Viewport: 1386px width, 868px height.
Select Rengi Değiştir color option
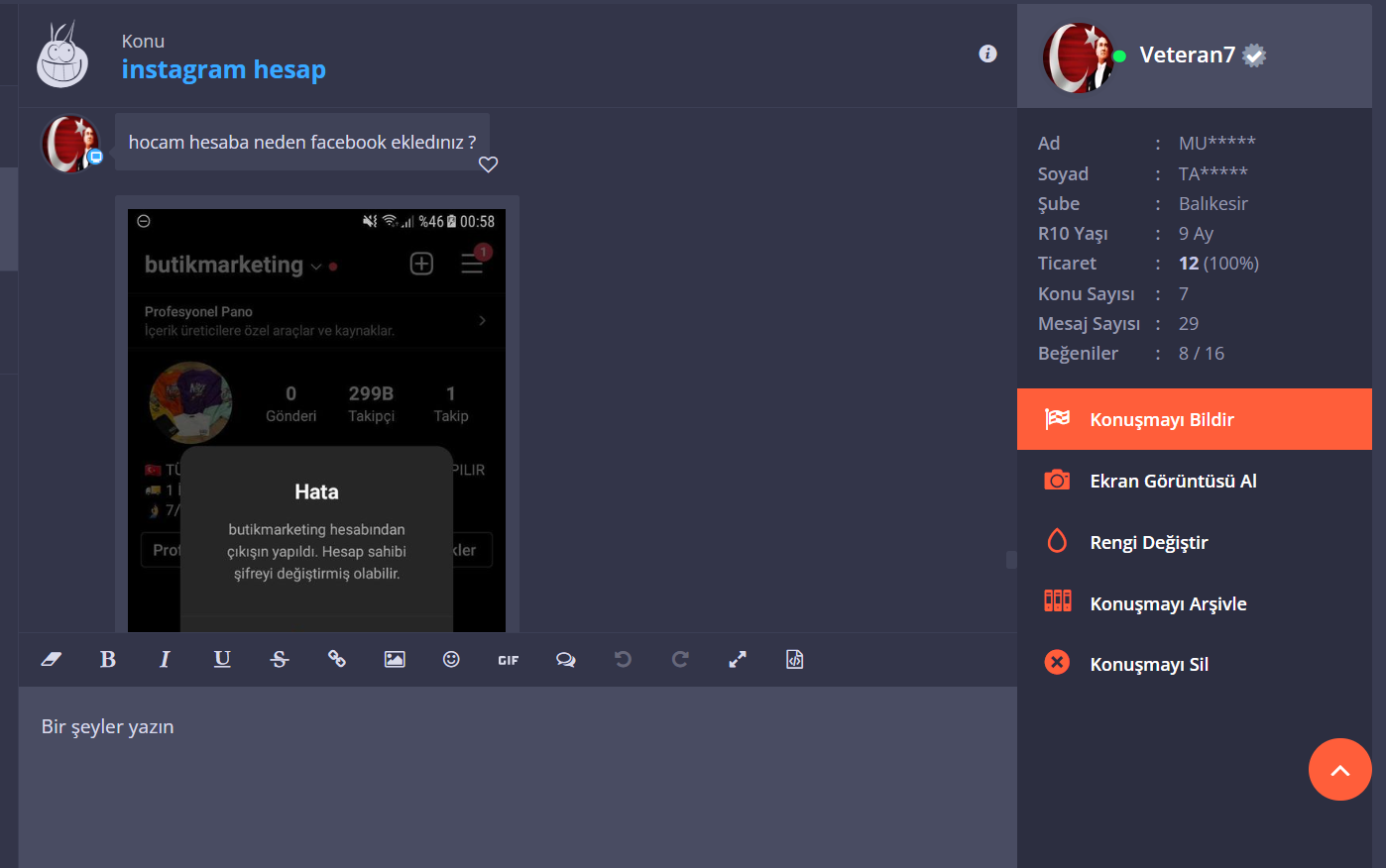point(1195,542)
